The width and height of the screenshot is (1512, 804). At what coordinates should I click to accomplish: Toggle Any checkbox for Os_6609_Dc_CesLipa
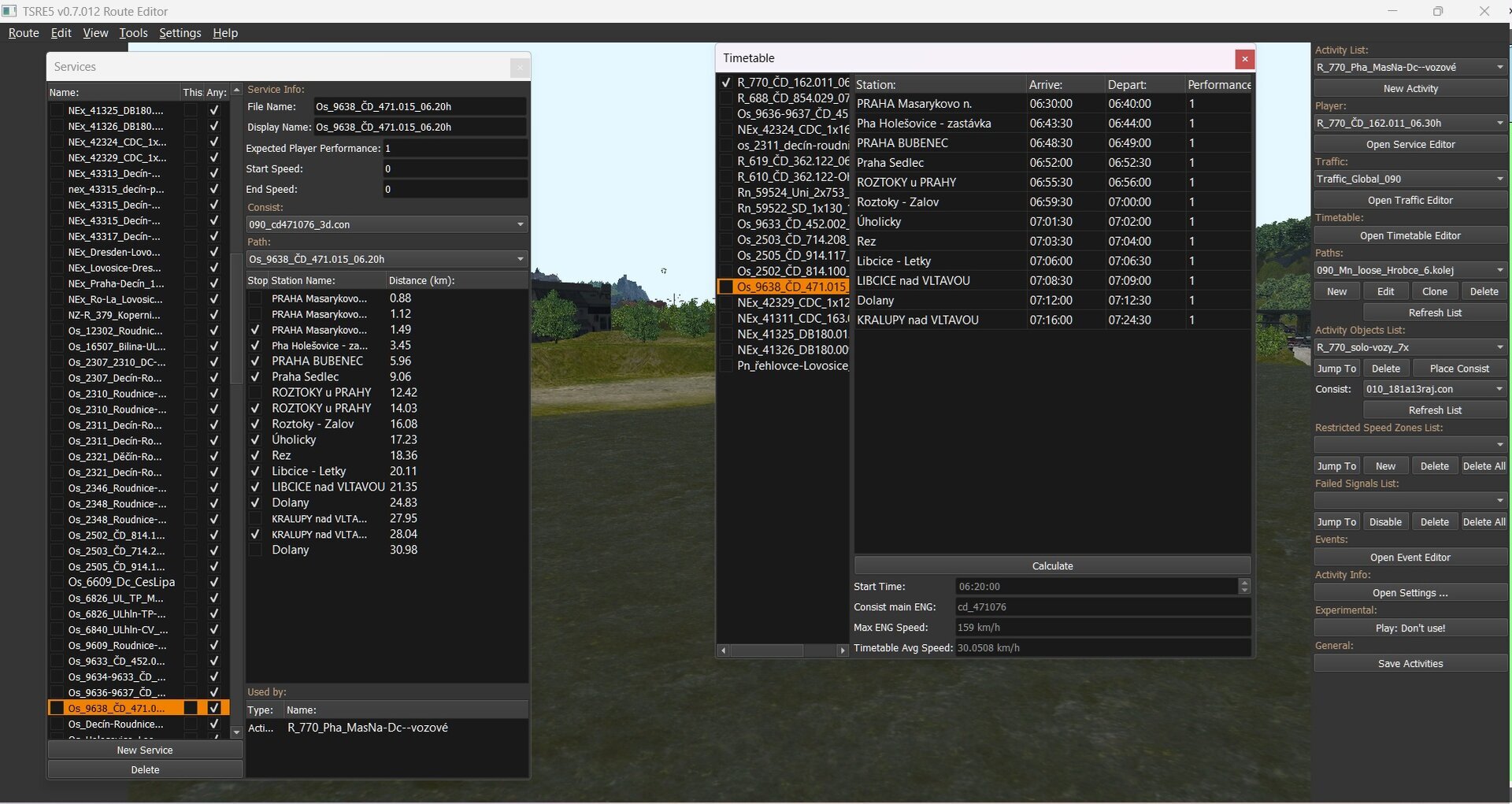(213, 583)
